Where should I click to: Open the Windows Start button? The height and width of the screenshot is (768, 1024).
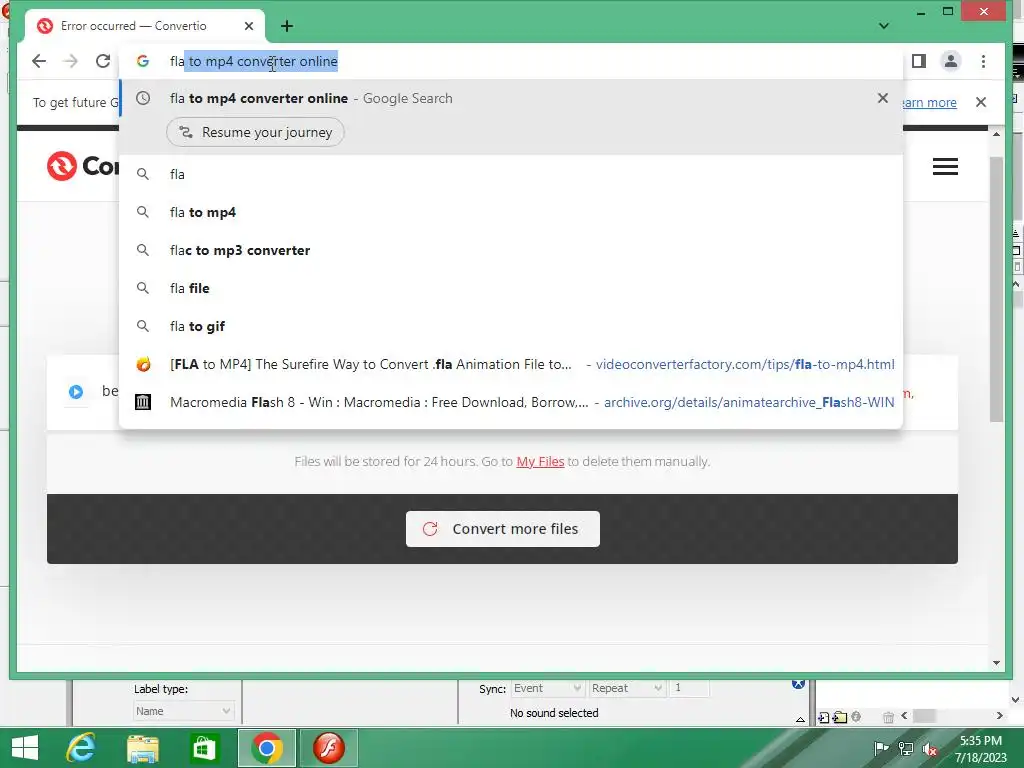tap(25, 748)
